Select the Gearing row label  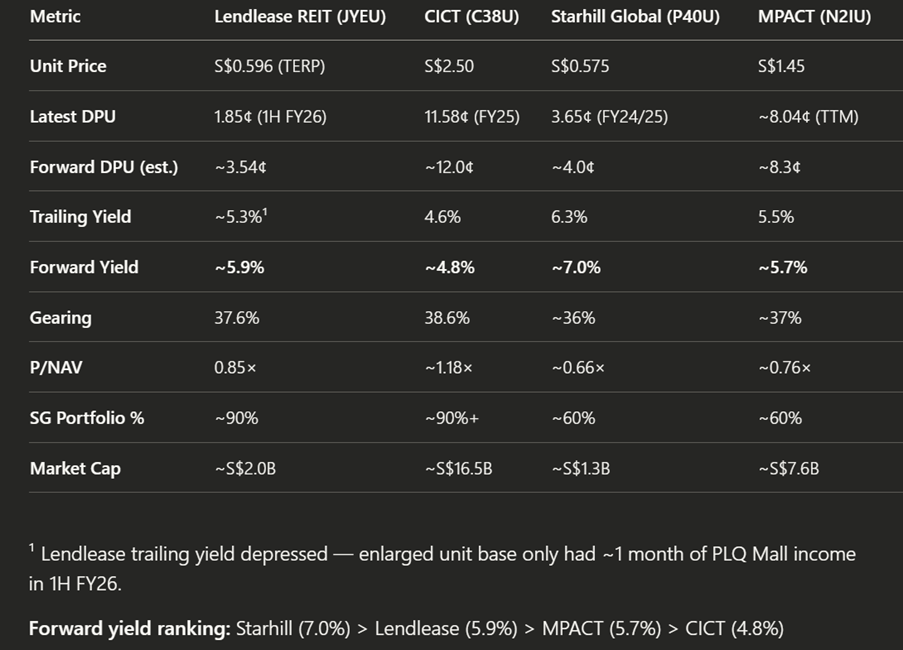coord(60,318)
